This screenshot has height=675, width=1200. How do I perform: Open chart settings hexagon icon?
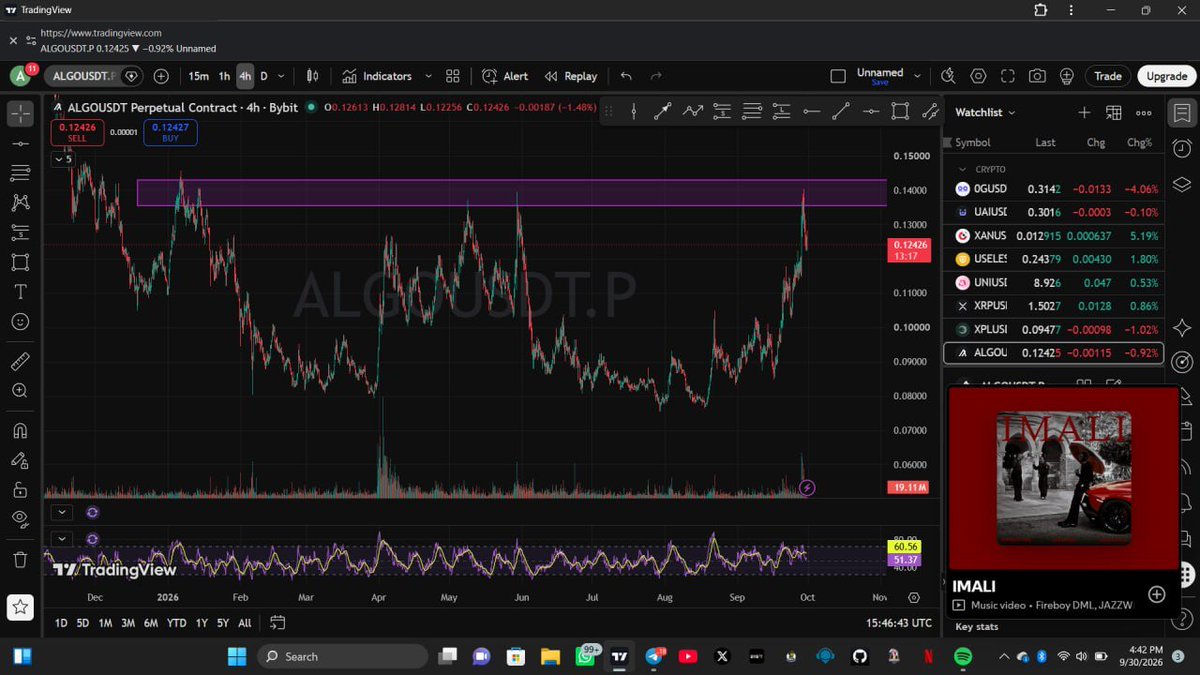(978, 76)
